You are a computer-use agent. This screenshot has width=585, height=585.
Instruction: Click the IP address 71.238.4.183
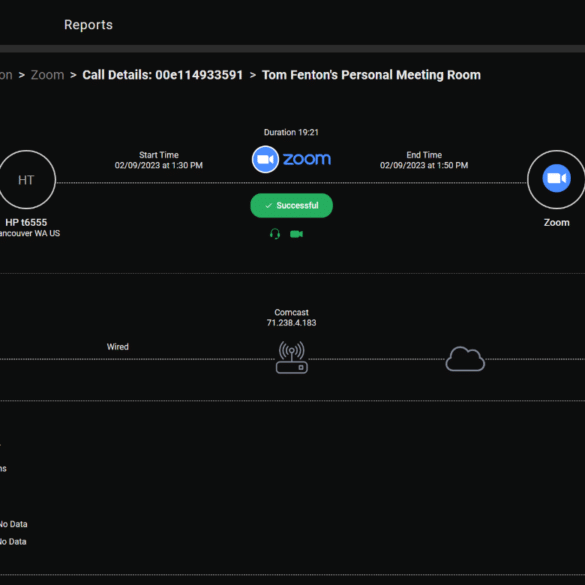[291, 323]
